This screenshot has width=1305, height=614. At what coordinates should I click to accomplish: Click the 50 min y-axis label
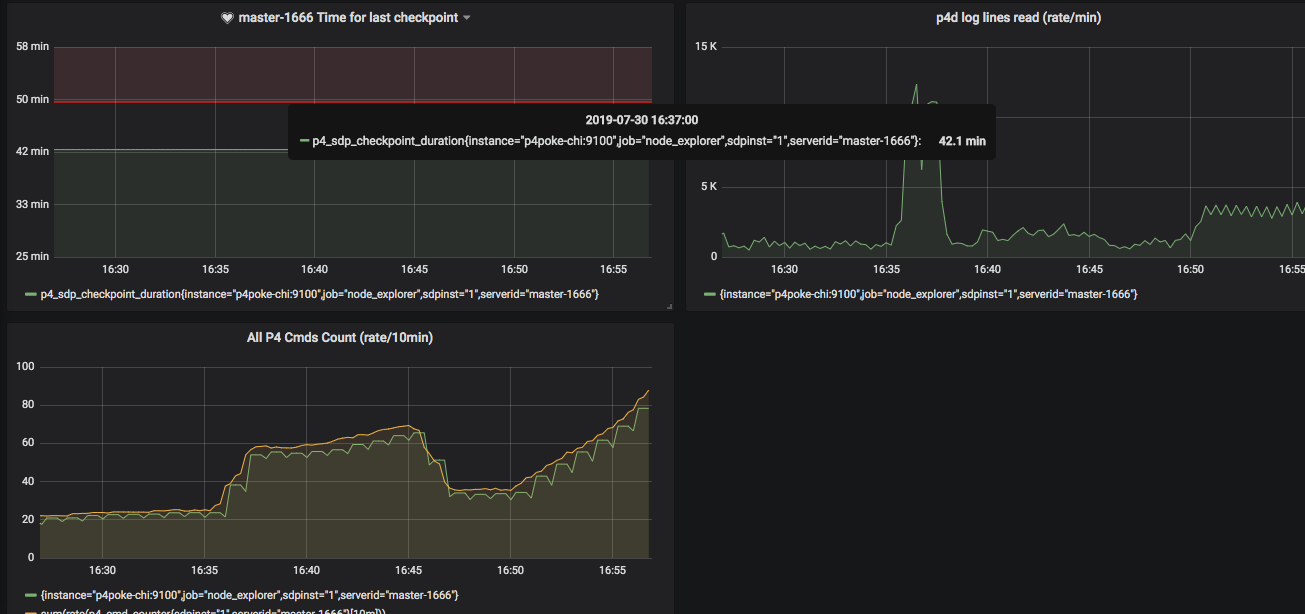[33, 99]
